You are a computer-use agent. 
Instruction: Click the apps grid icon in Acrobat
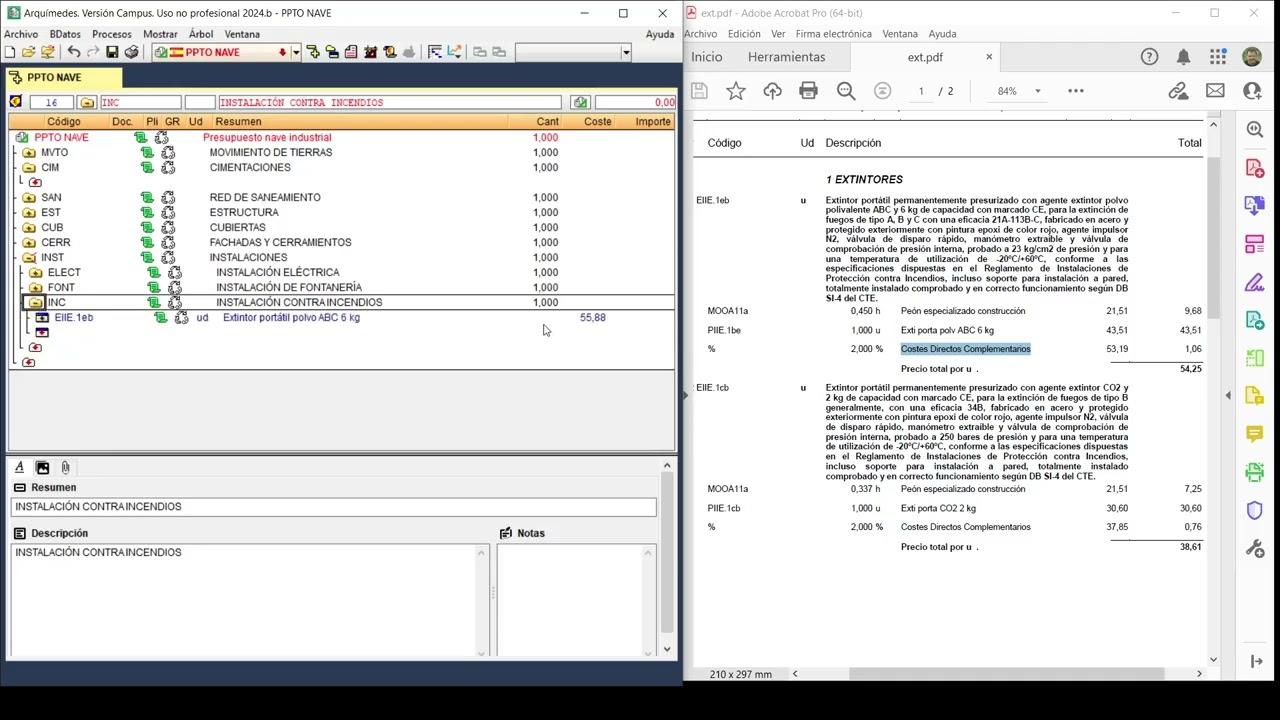tap(1217, 57)
